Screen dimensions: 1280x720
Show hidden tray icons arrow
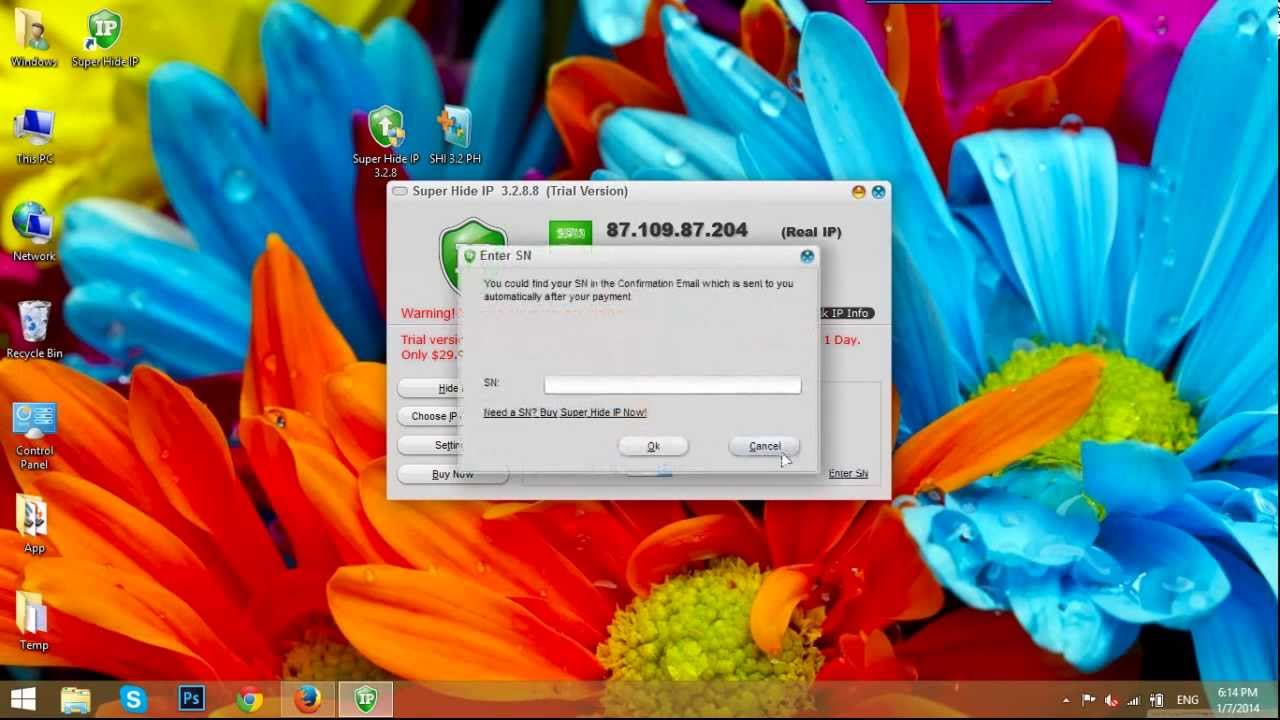point(1066,701)
